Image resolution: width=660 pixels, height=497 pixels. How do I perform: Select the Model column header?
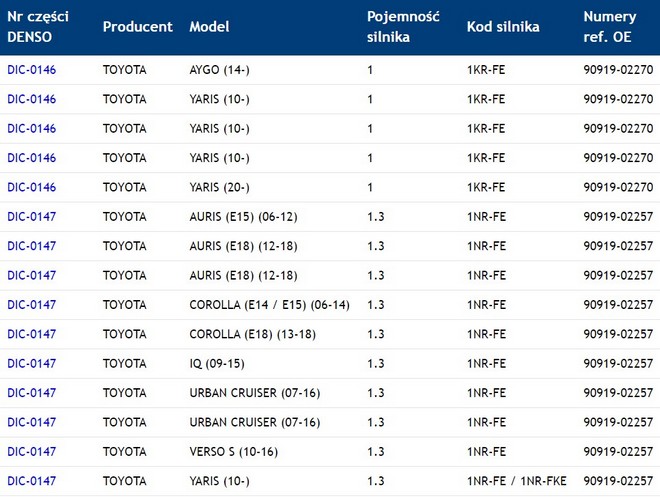click(209, 27)
